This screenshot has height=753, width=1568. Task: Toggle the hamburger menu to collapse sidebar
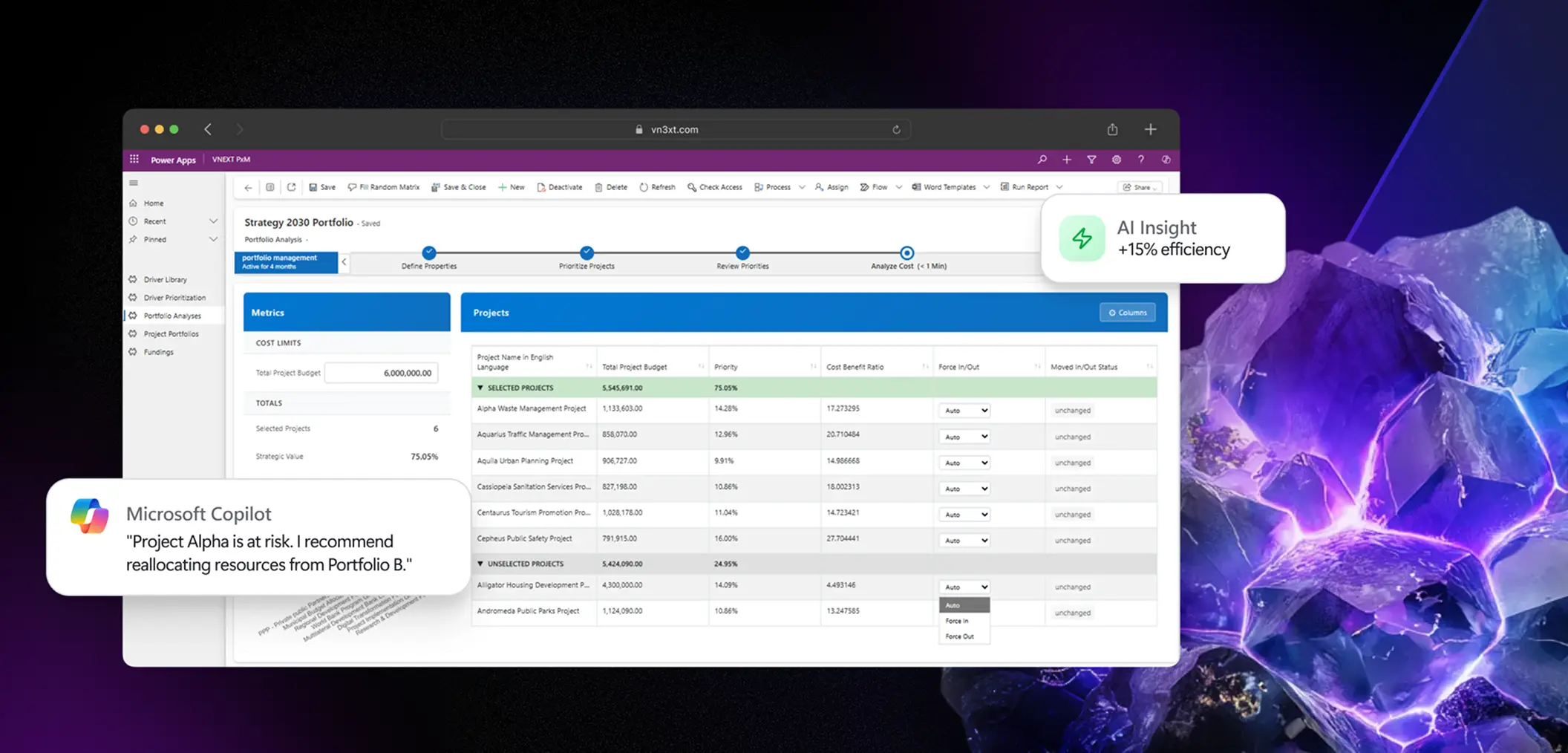(134, 183)
